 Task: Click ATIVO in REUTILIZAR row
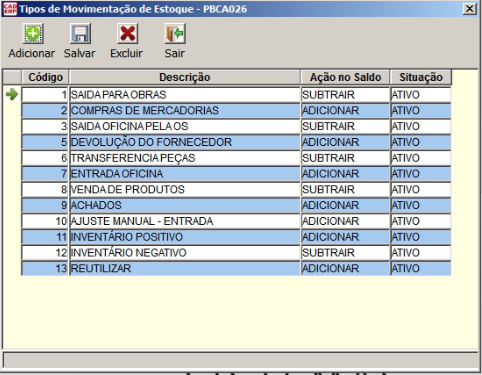(x=421, y=268)
